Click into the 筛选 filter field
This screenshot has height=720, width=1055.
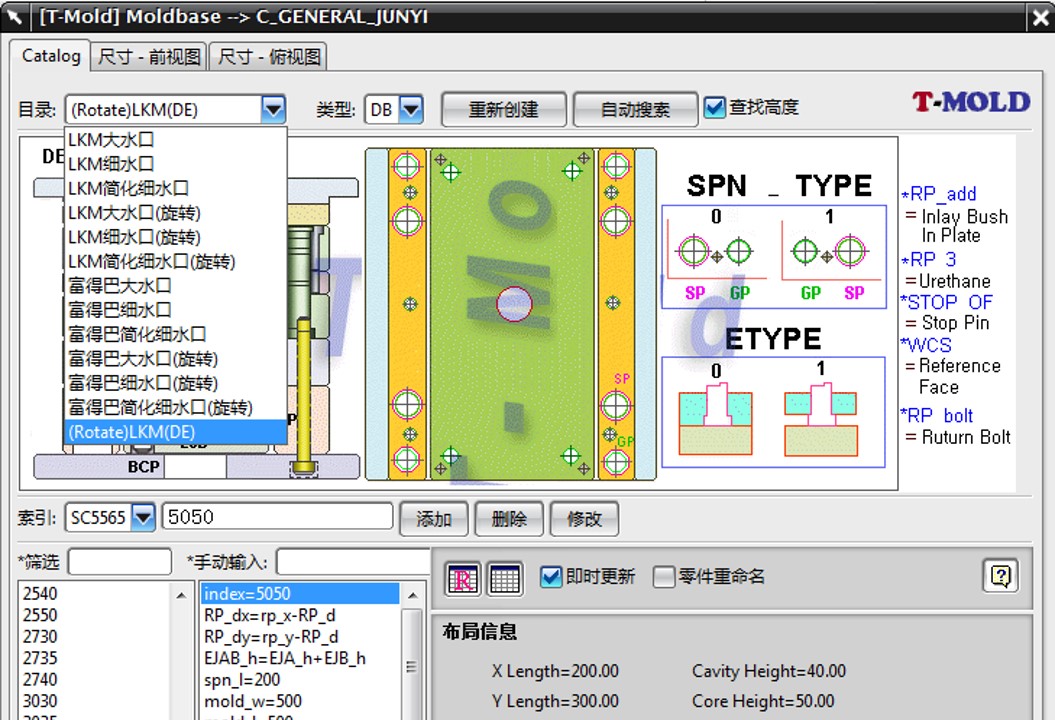[120, 561]
